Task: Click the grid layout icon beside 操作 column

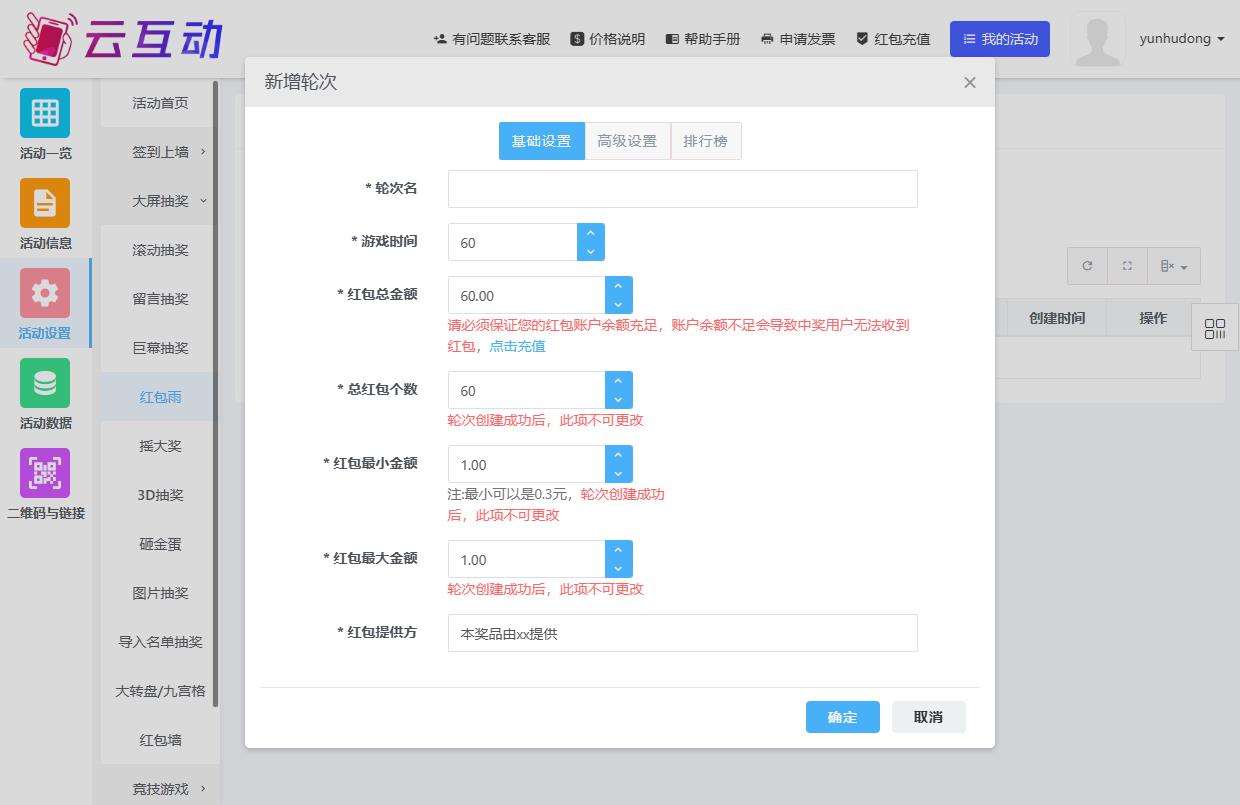Action: [x=1214, y=327]
